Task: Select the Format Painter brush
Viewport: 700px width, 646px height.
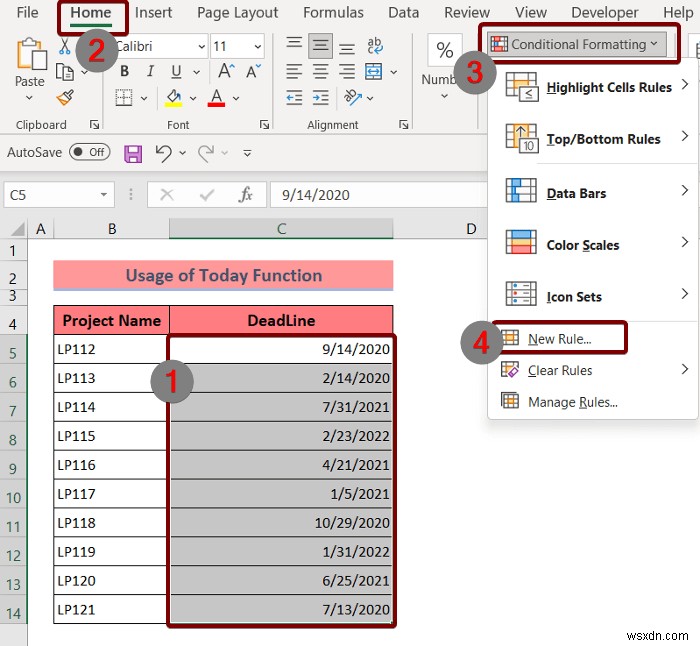Action: pos(65,98)
